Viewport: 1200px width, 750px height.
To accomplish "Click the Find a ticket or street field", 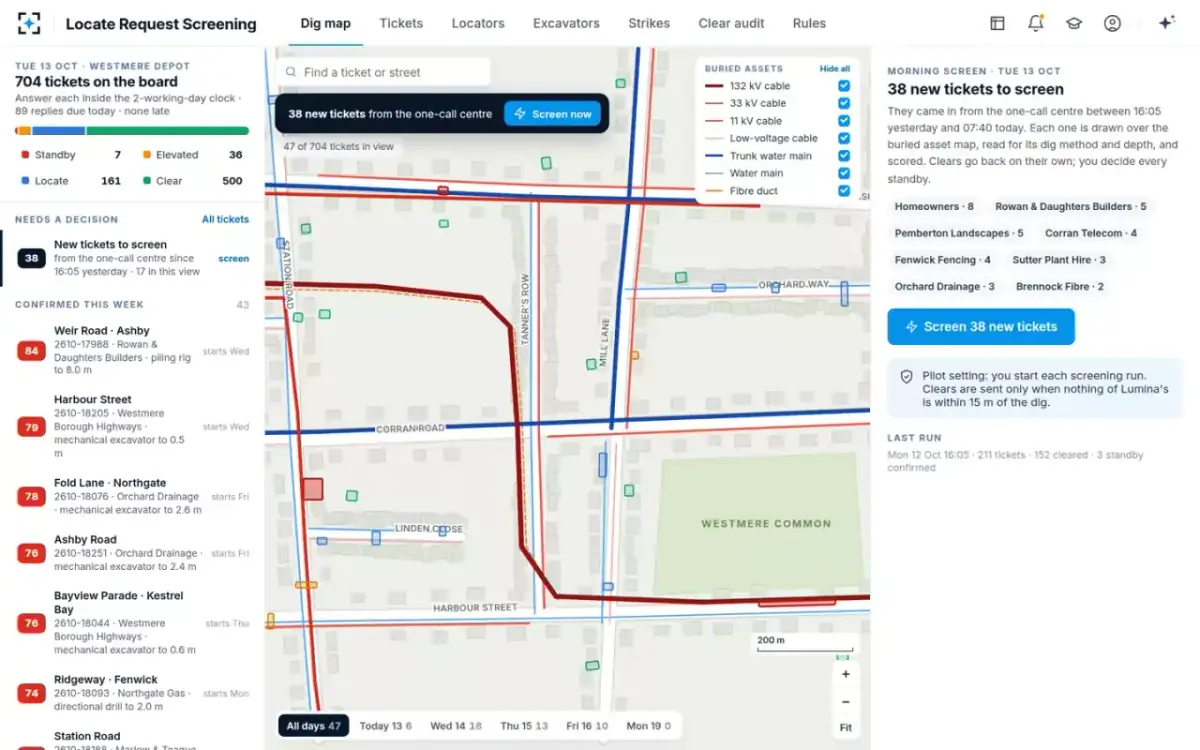I will click(383, 72).
